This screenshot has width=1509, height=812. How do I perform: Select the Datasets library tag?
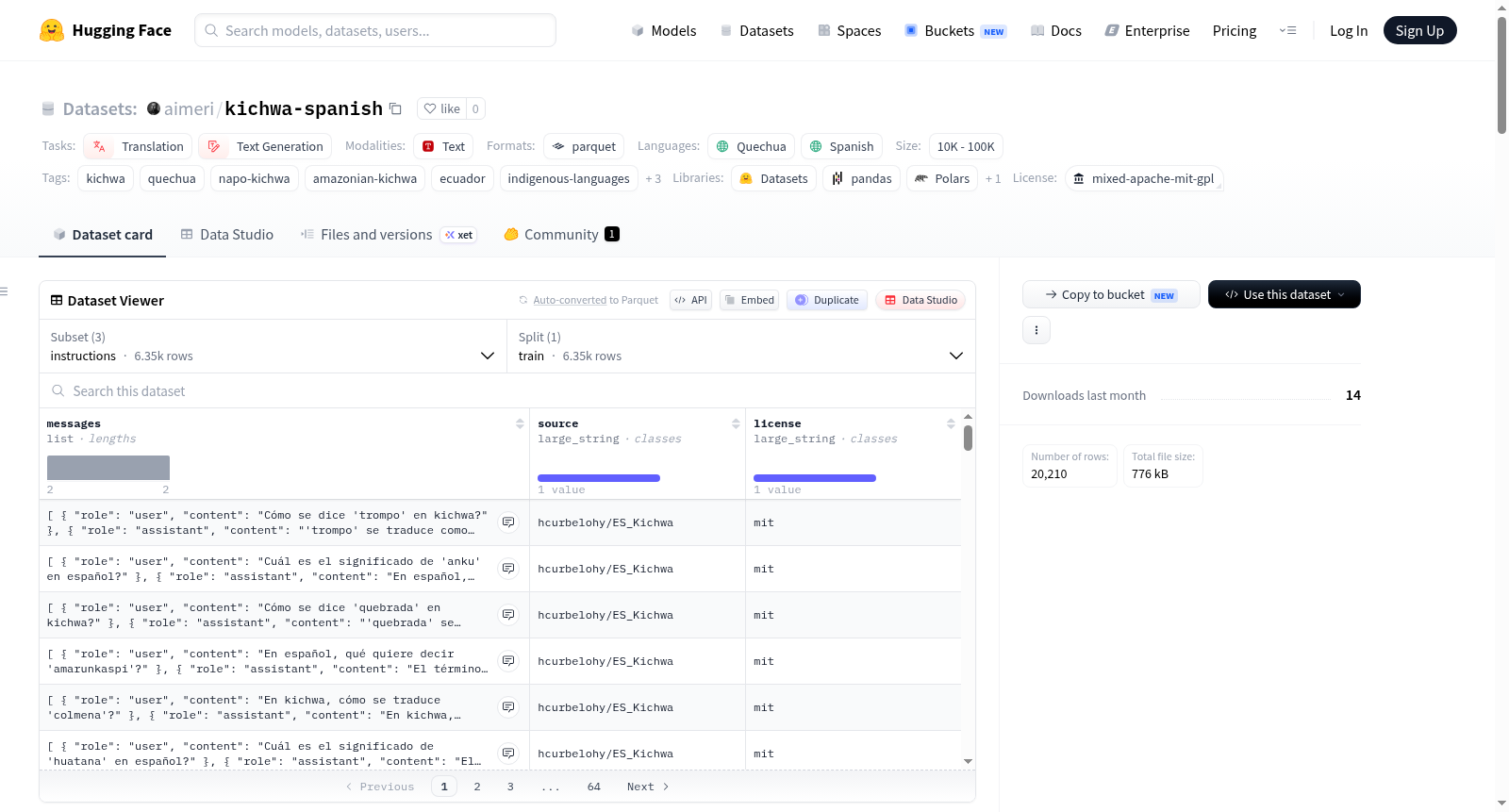pyautogui.click(x=774, y=178)
